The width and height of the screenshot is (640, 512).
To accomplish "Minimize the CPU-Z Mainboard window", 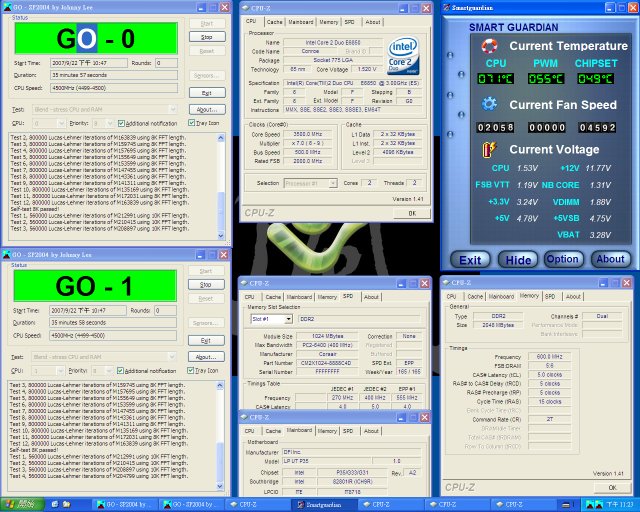I will point(401,417).
